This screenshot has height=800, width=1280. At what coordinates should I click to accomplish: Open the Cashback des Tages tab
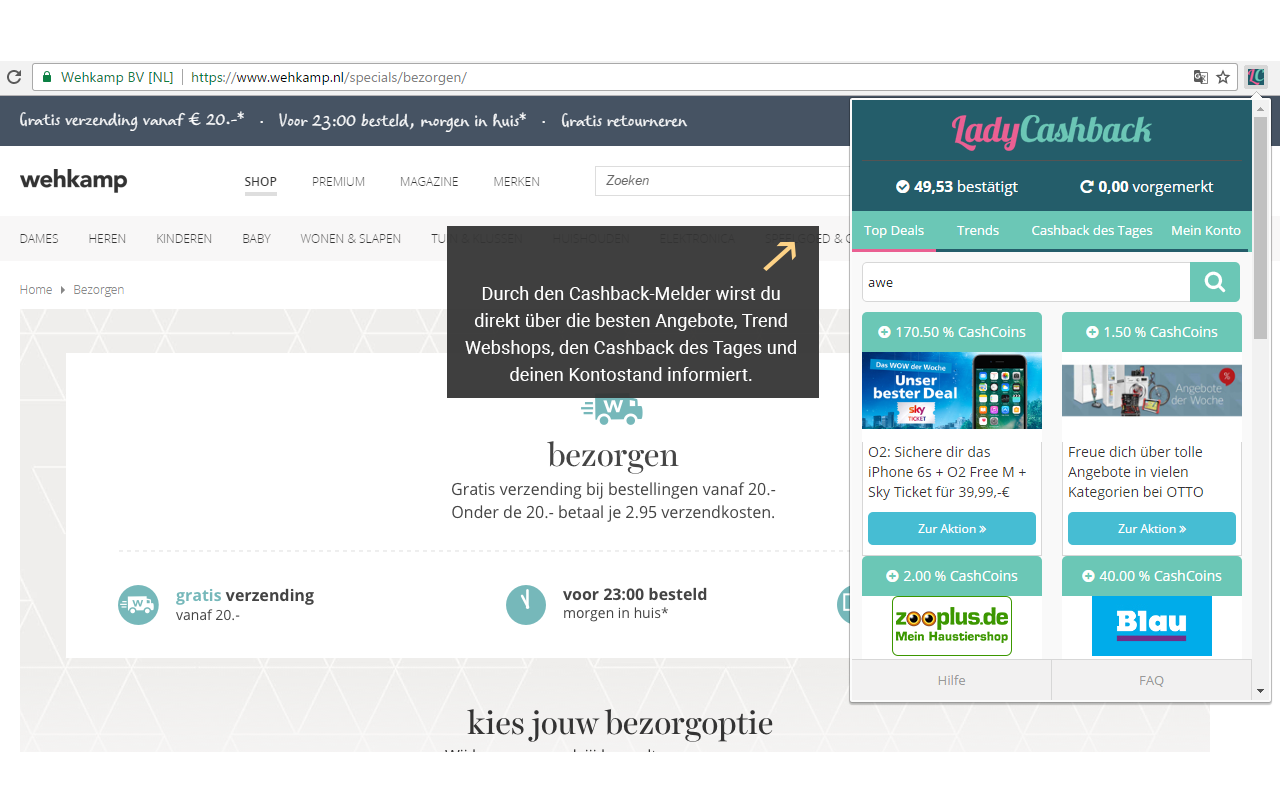[1092, 230]
